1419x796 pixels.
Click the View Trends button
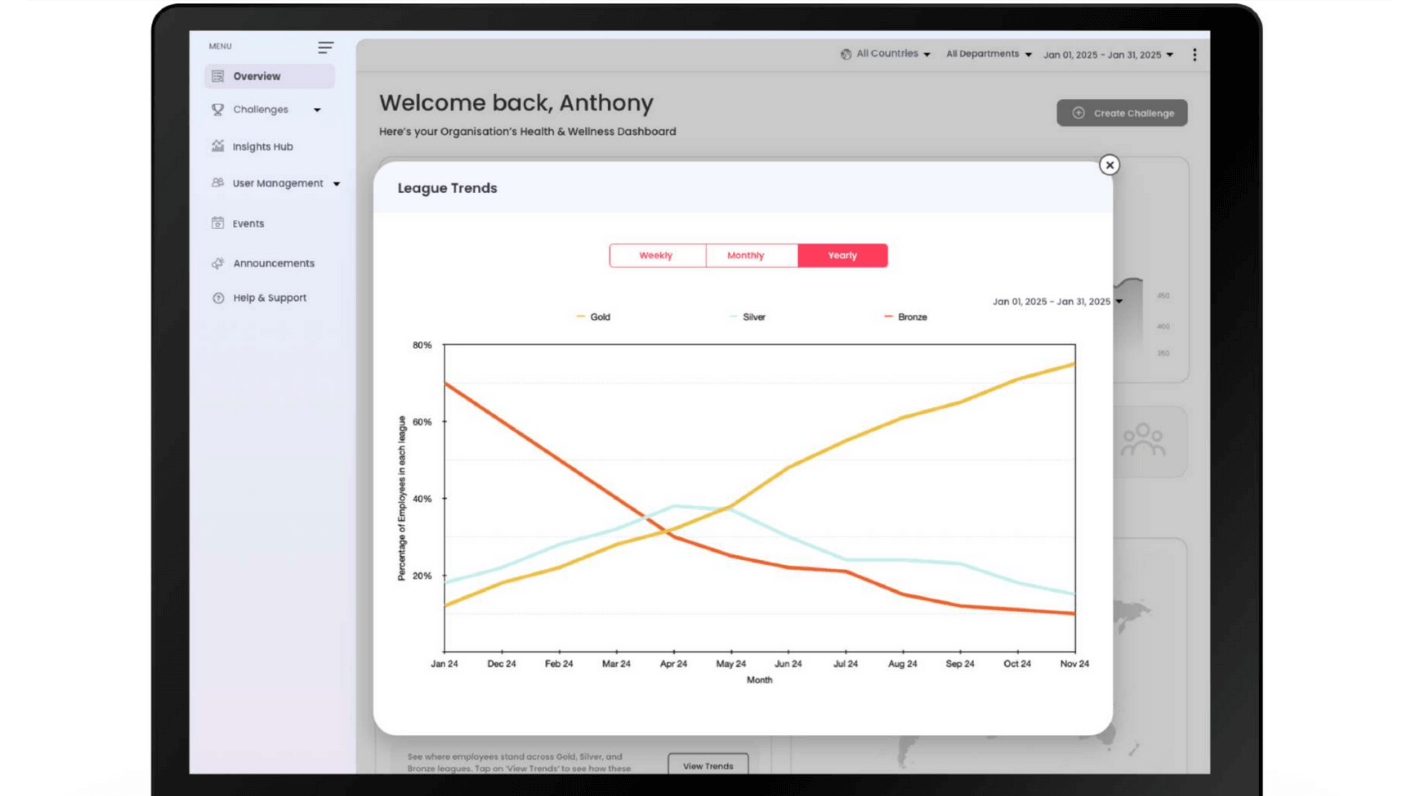(708, 765)
